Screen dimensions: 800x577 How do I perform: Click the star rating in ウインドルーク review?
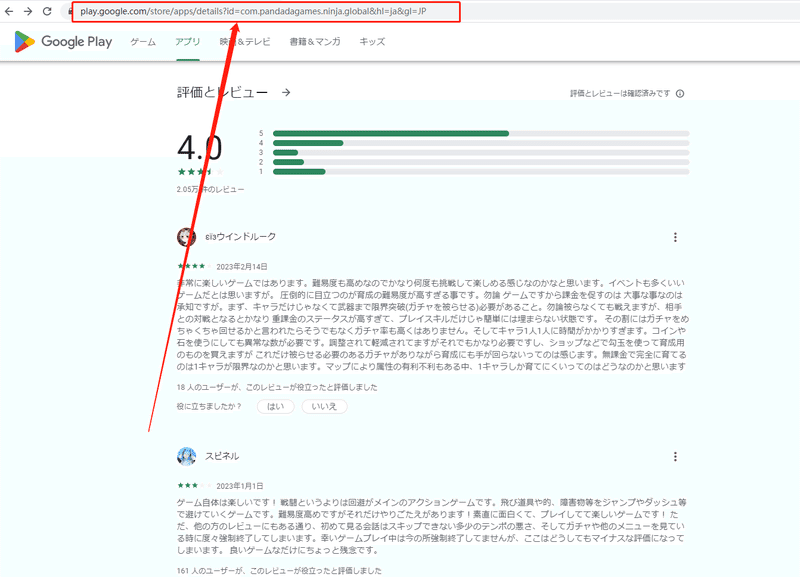pos(194,266)
